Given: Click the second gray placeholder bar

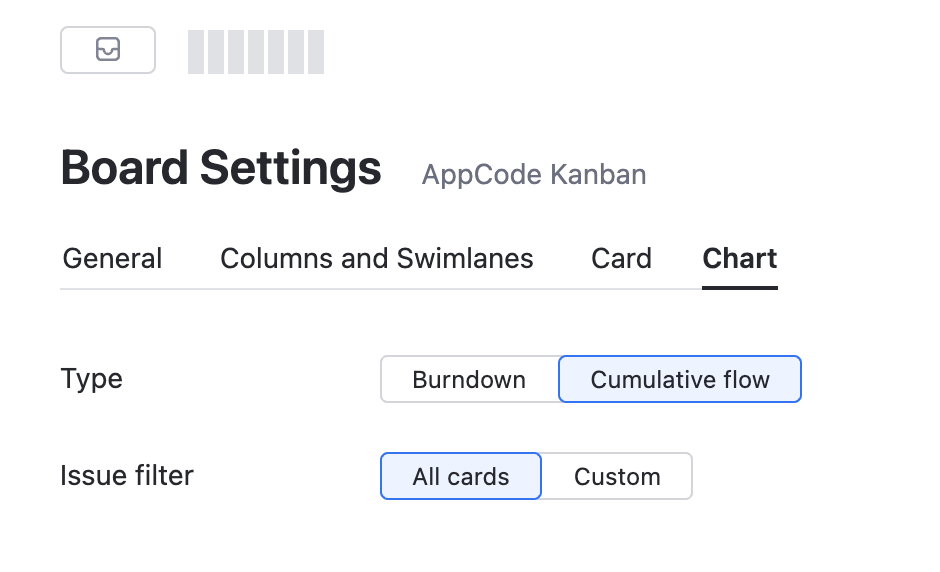Looking at the screenshot, I should coord(216,52).
